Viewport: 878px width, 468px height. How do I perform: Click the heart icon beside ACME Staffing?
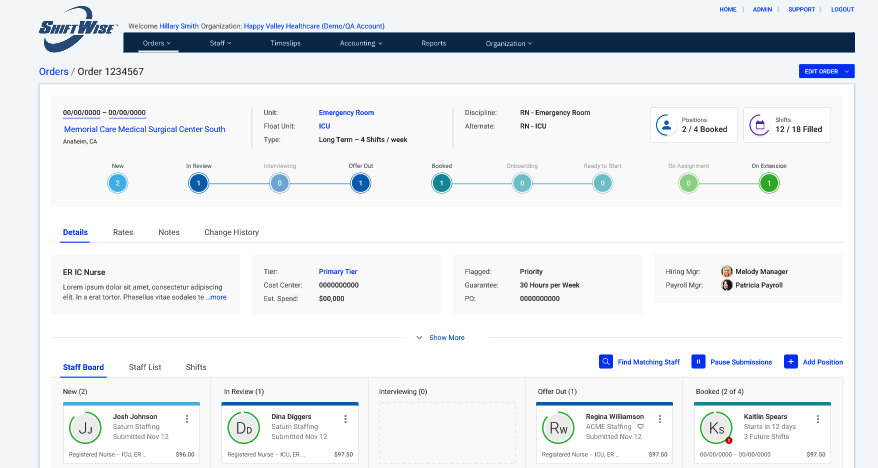pyautogui.click(x=641, y=427)
